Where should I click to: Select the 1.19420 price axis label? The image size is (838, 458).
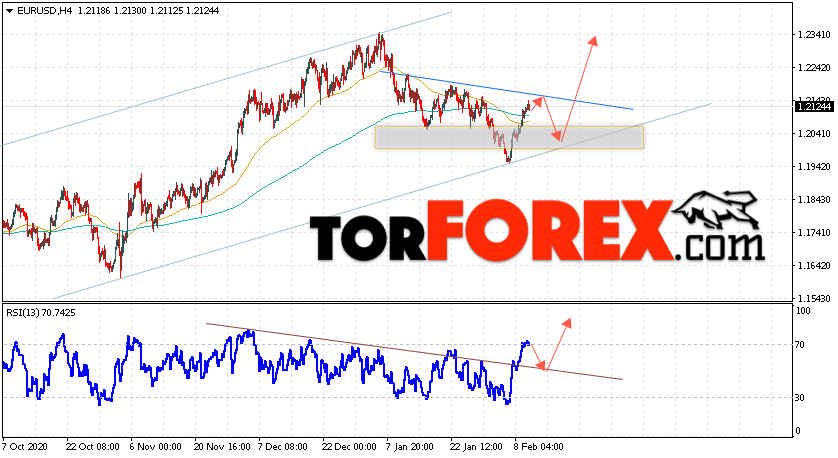pos(814,167)
